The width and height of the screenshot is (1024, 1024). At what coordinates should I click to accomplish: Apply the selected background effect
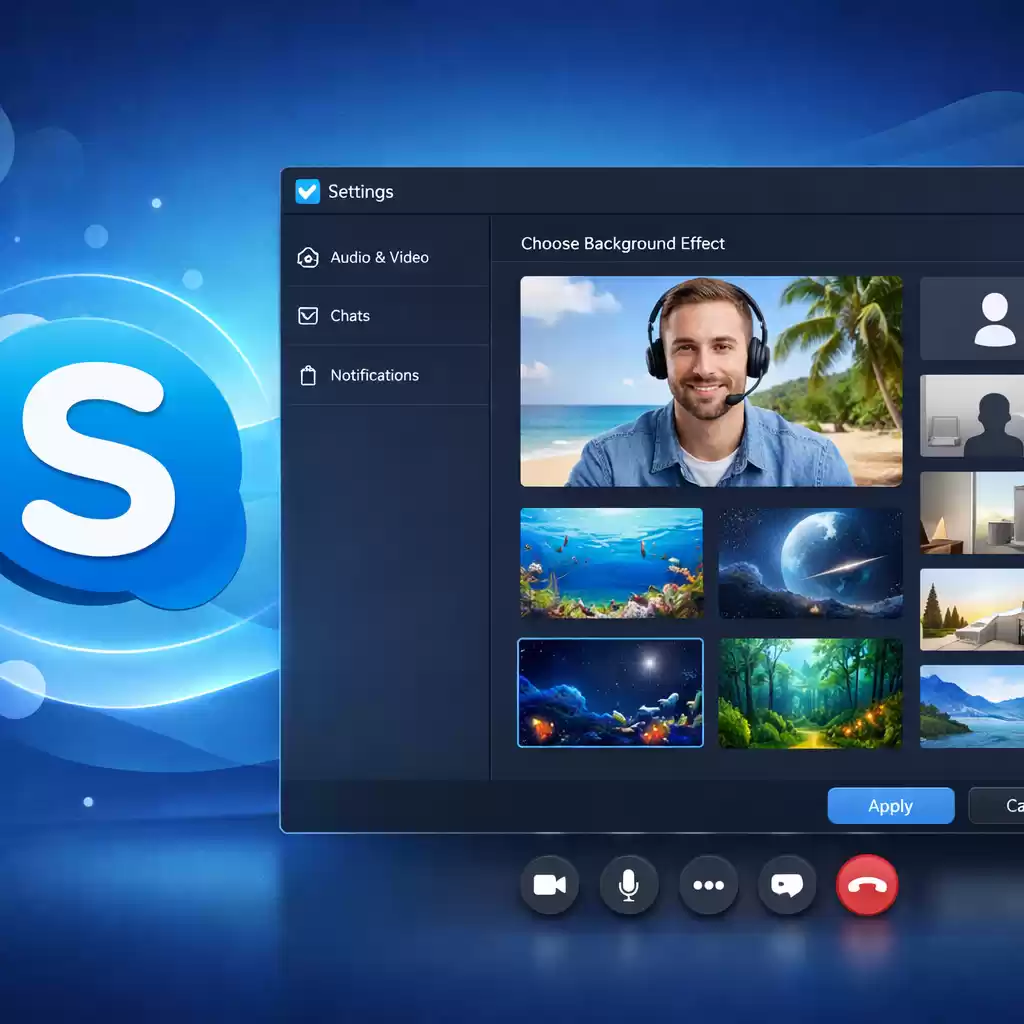(x=890, y=806)
